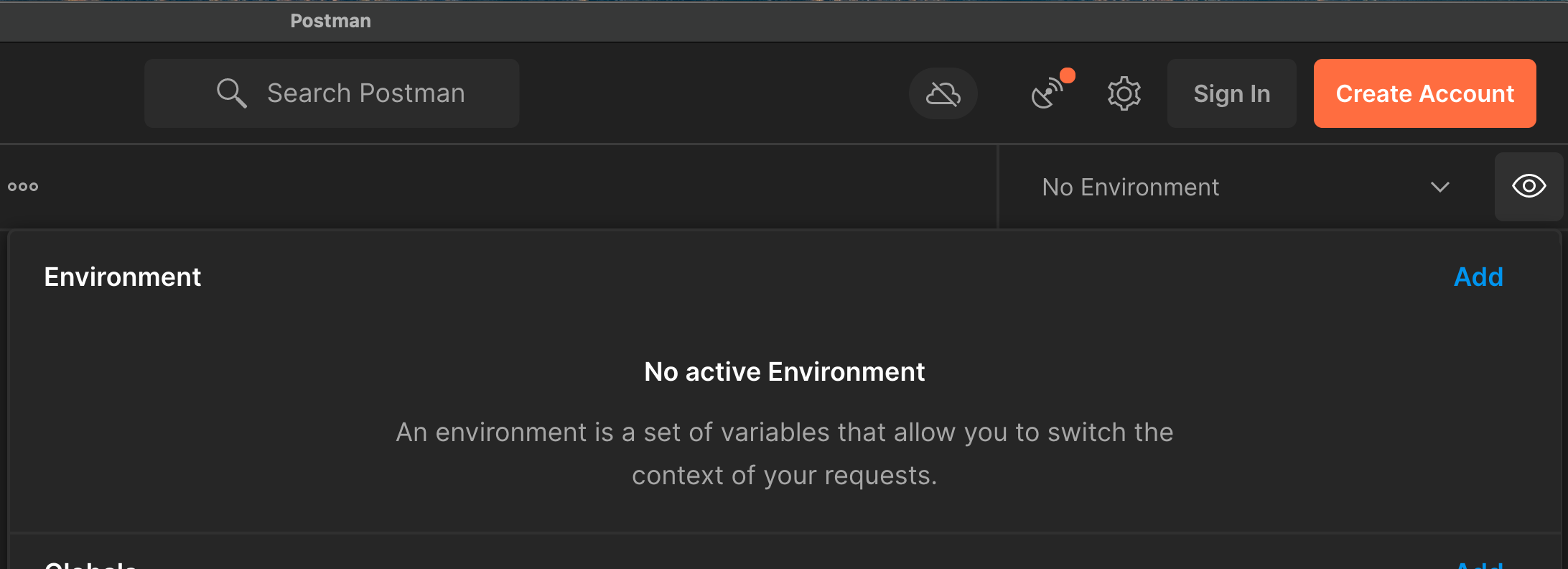Click the Globals section heading
Viewport: 1568px width, 569px height.
90,565
